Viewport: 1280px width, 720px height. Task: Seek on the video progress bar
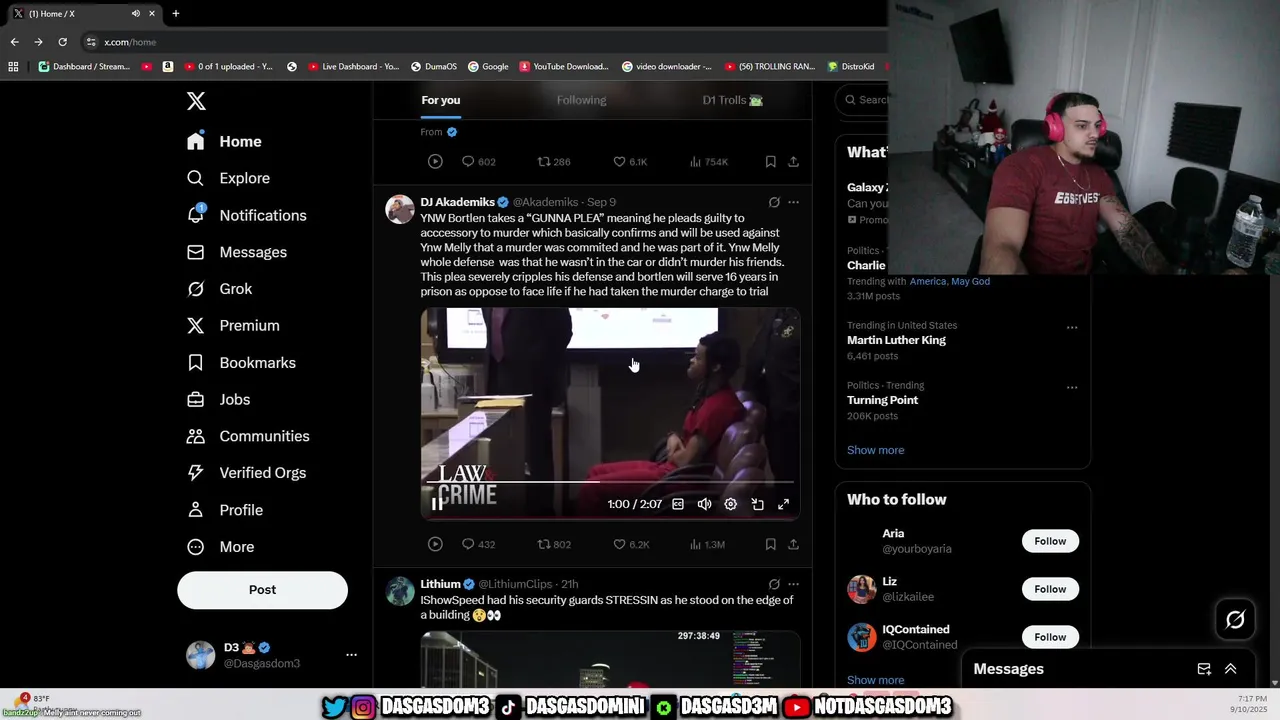click(610, 482)
